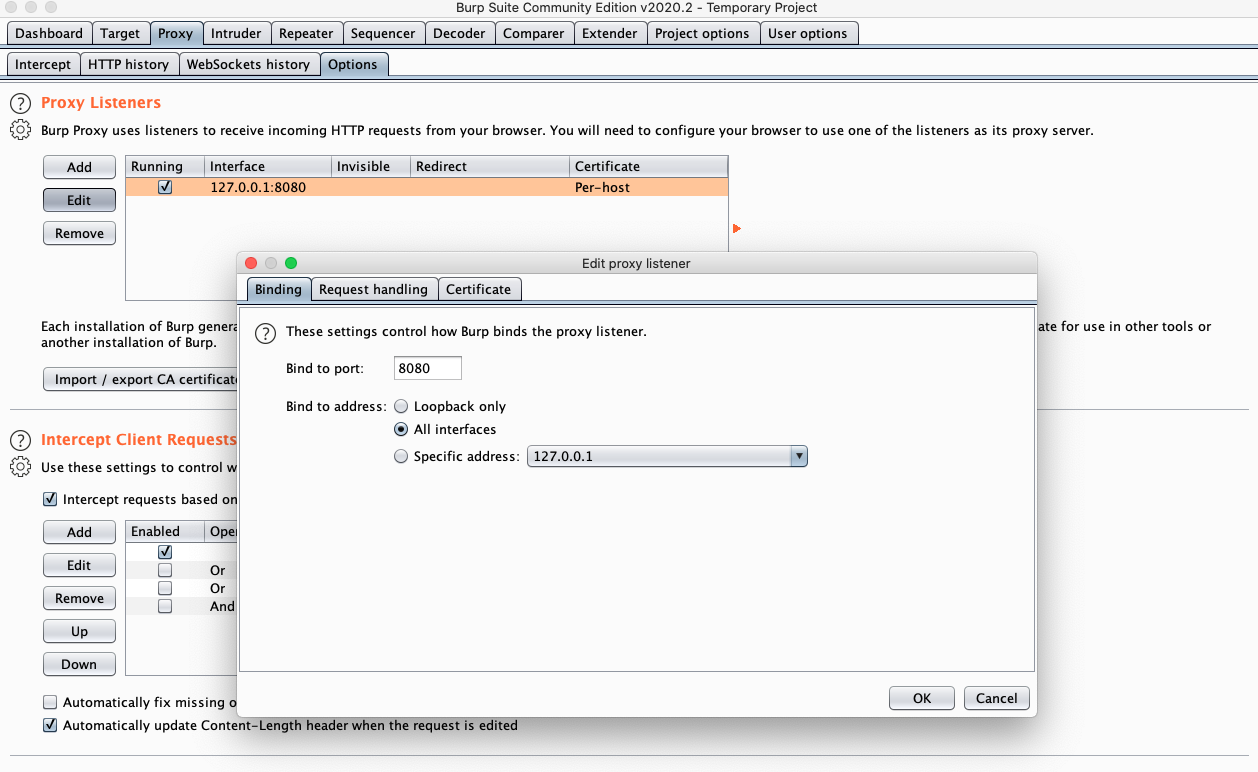The image size is (1258, 772).
Task: Toggle Automatically fix missing newlines checkbox
Action: pos(50,703)
